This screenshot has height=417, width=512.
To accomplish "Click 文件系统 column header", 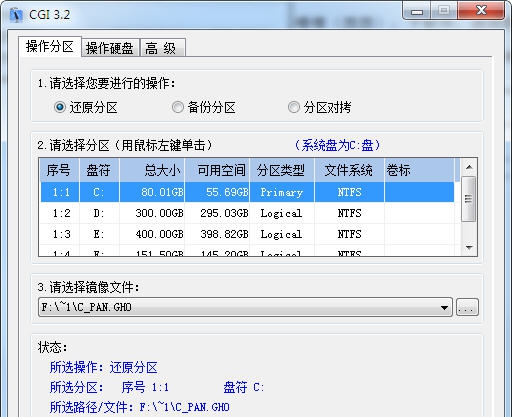I will click(349, 170).
